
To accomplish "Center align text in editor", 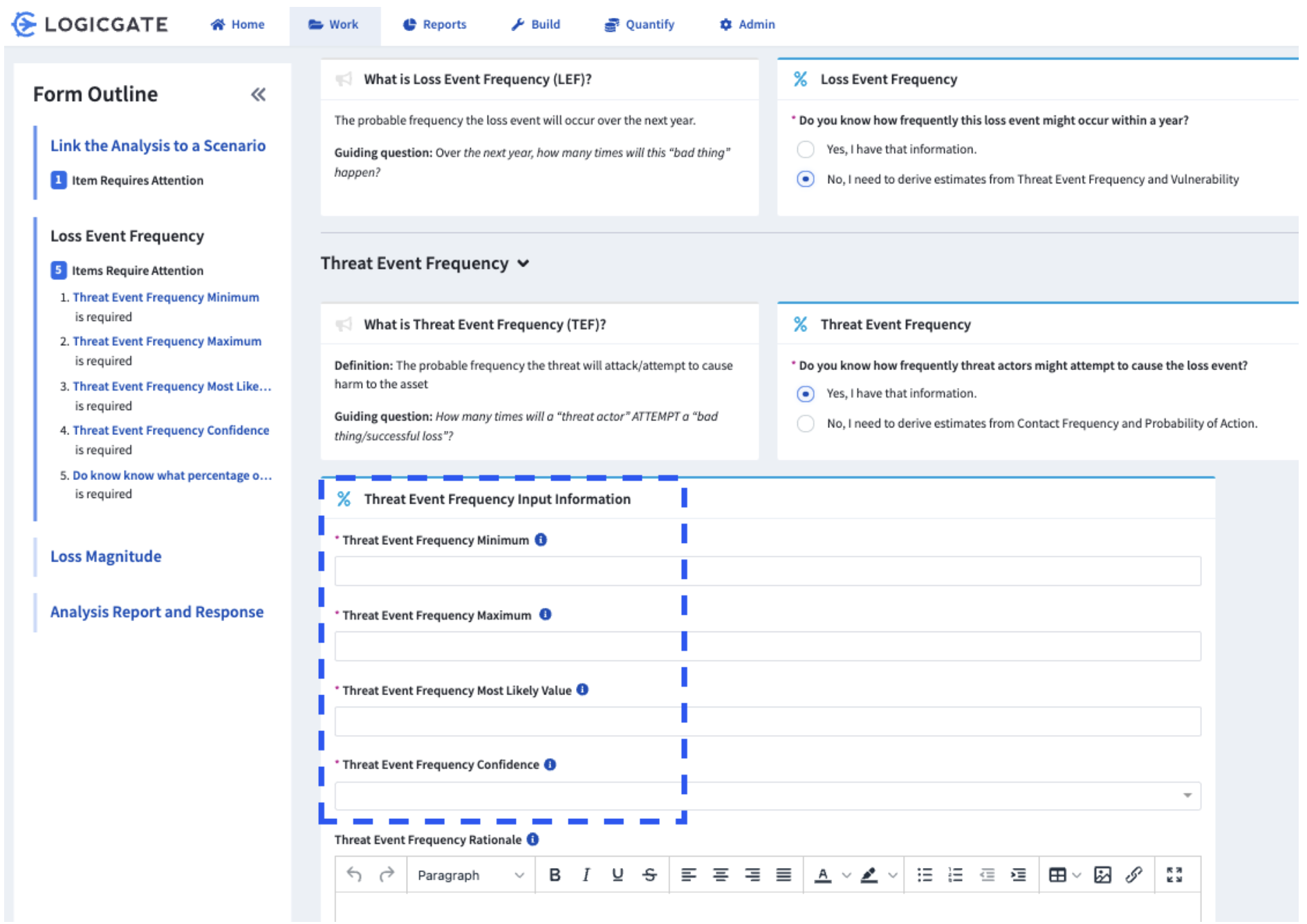I will coord(721,875).
